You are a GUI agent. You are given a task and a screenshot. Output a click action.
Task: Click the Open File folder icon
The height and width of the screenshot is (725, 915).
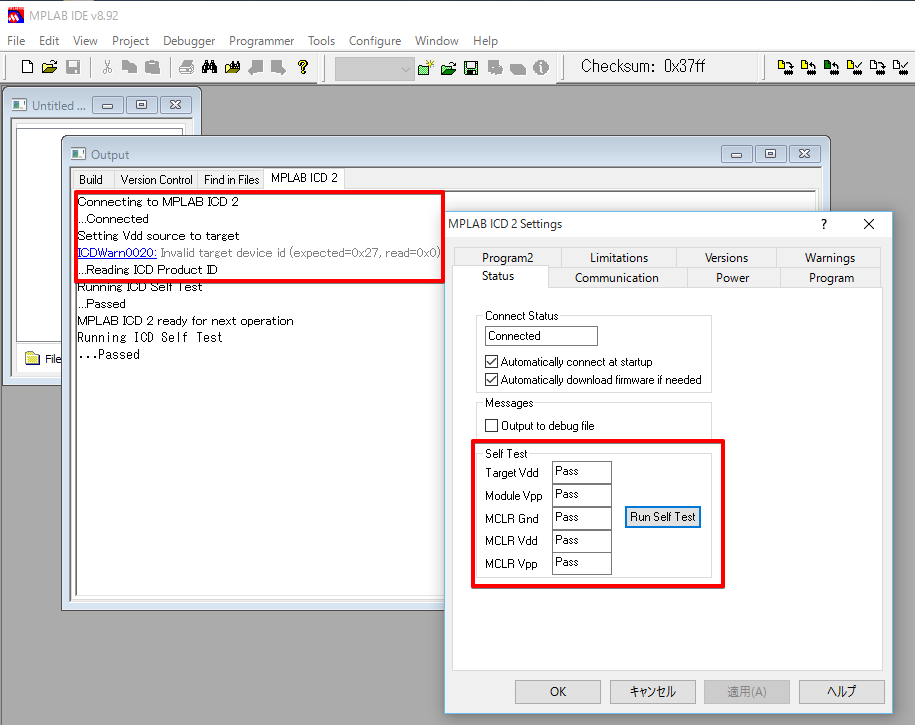click(x=50, y=67)
